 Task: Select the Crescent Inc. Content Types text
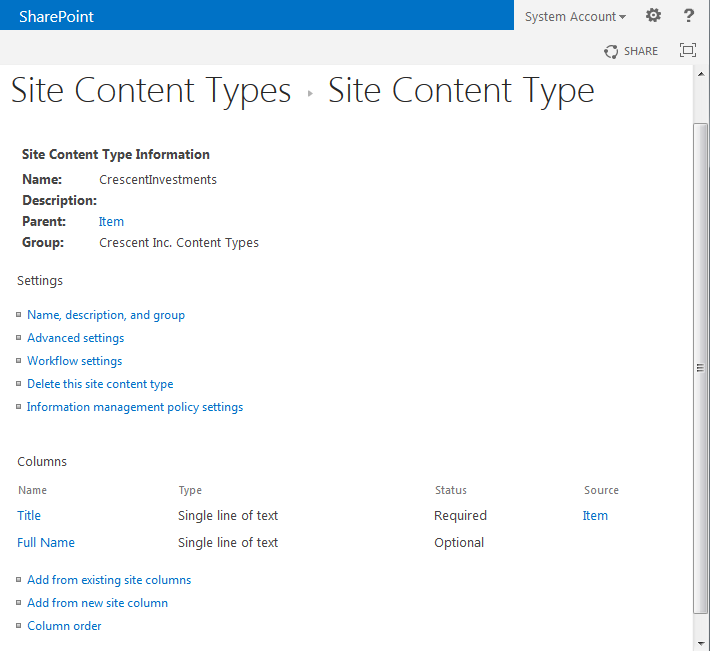tap(179, 243)
